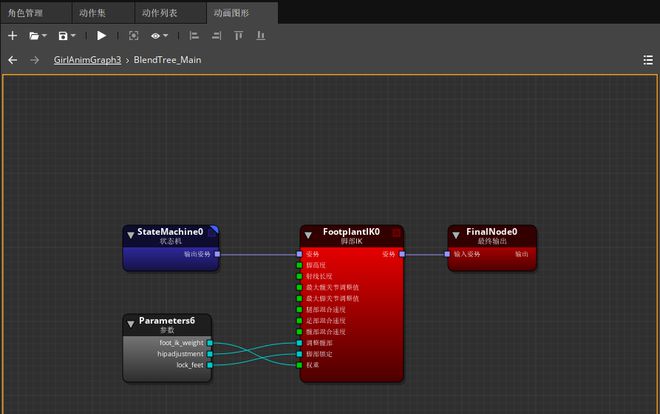Click the foot_ik_weight output port
This screenshot has height=414, width=660.
(209, 343)
